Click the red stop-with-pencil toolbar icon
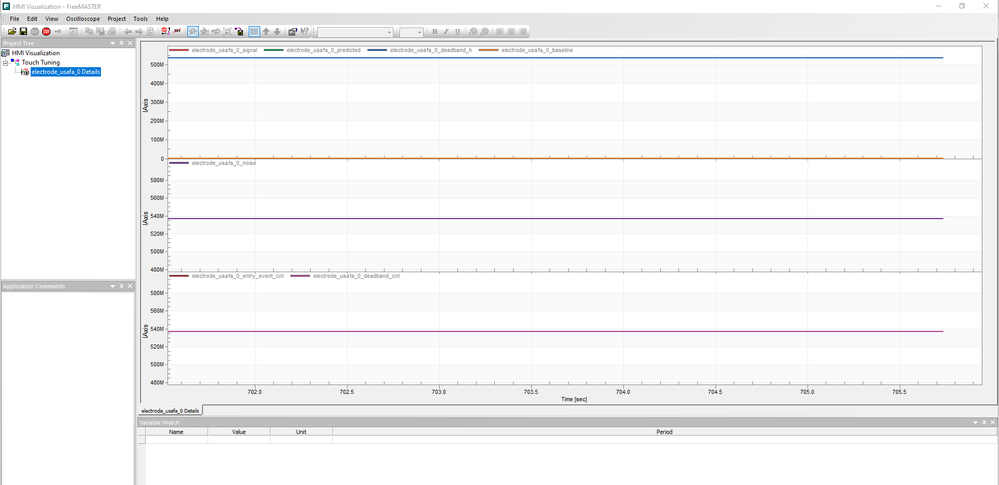 point(164,31)
